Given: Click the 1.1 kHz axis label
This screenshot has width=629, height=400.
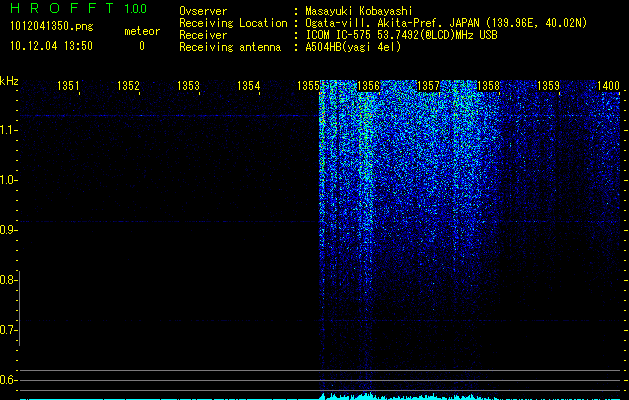Looking at the screenshot, I should 8,130.
